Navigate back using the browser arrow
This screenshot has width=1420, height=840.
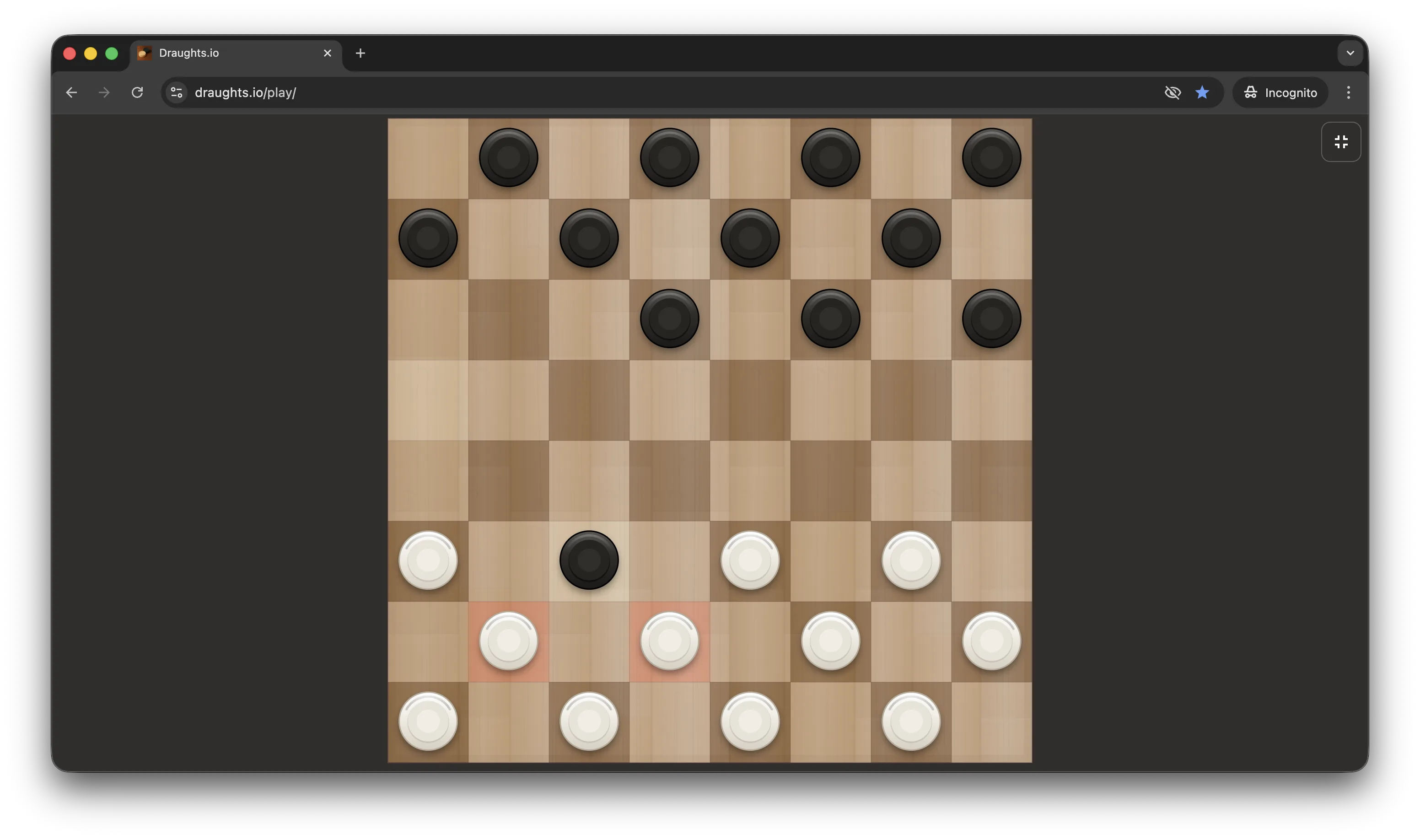(x=71, y=92)
